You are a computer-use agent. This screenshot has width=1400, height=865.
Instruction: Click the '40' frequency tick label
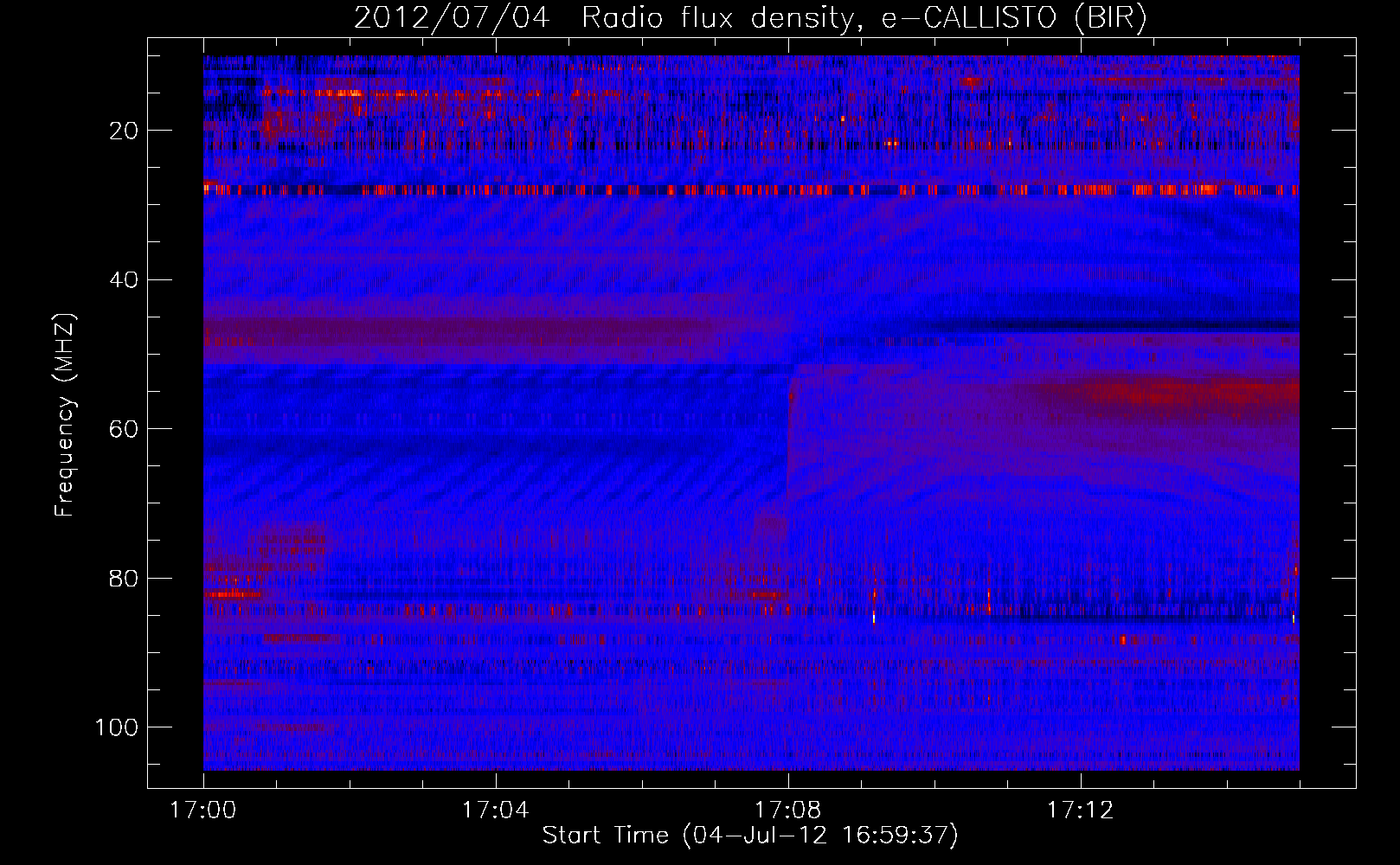[125, 280]
